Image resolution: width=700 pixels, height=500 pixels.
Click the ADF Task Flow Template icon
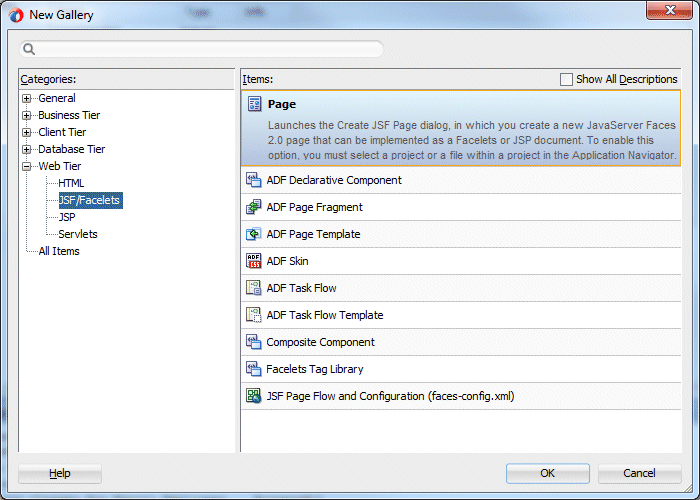(x=254, y=315)
